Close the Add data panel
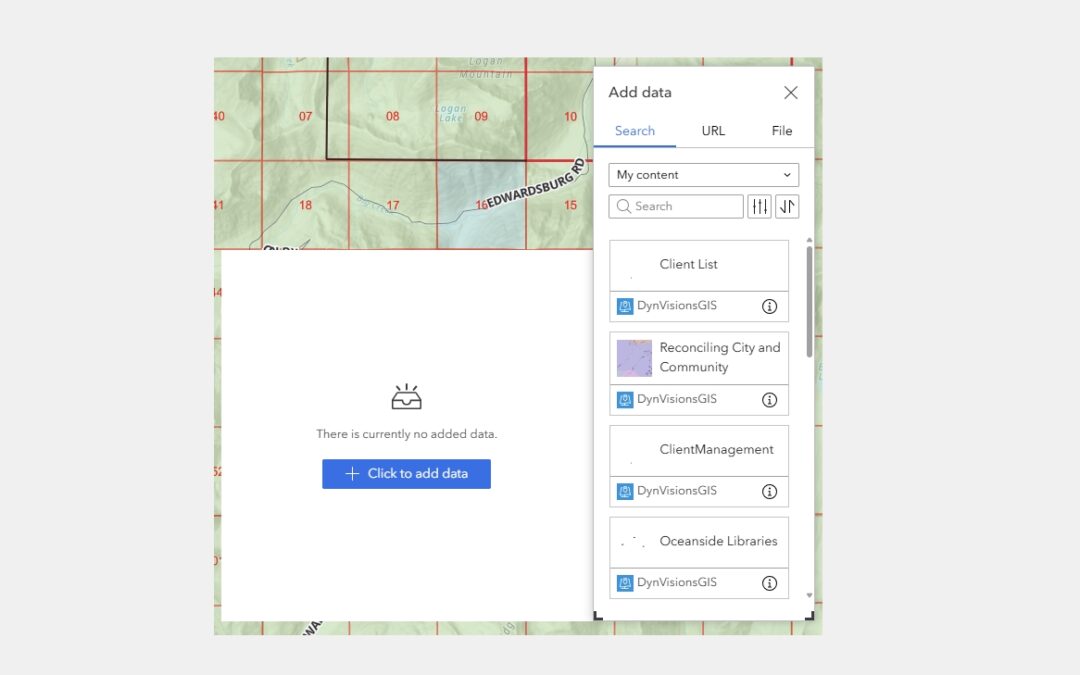The height and width of the screenshot is (675, 1080). [x=790, y=93]
